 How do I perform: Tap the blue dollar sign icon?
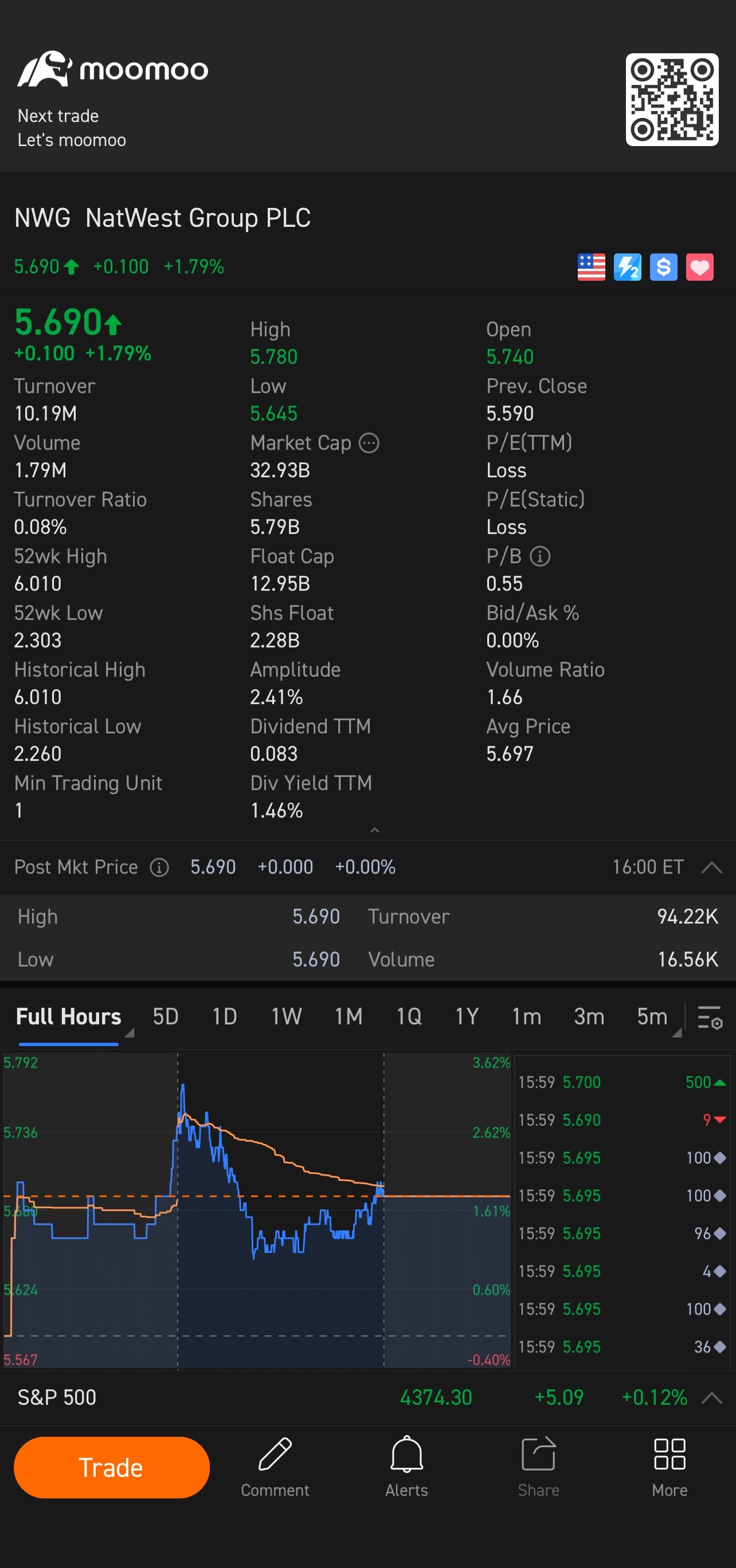664,267
